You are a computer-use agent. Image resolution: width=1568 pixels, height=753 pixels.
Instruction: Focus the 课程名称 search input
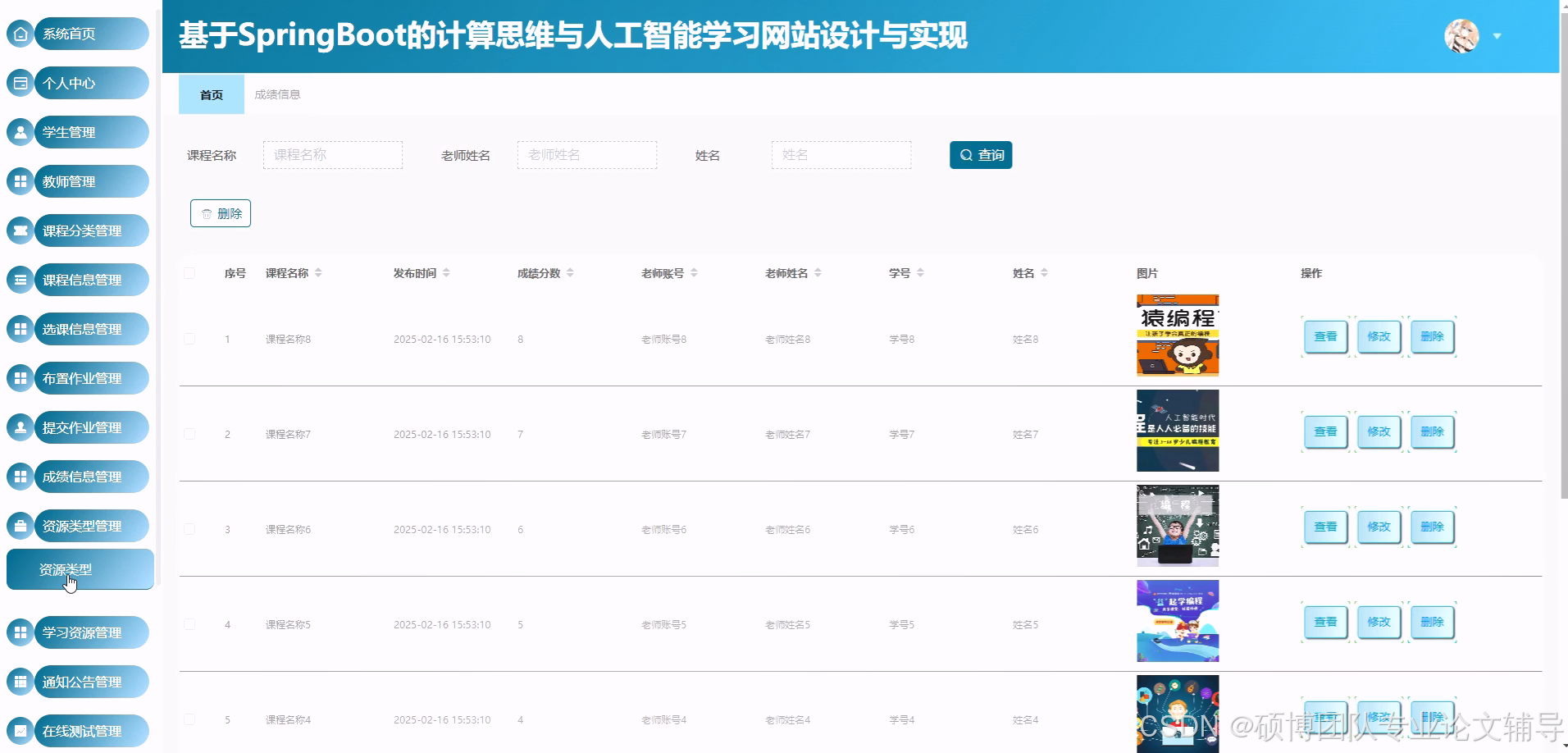tap(333, 155)
